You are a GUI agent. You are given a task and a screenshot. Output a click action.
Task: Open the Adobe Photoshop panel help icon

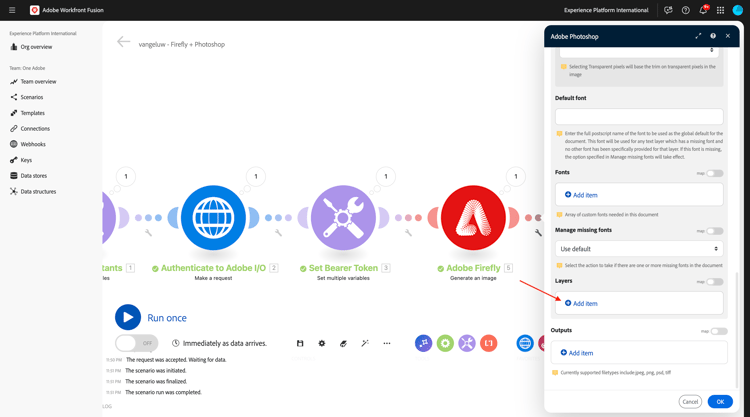click(x=713, y=36)
